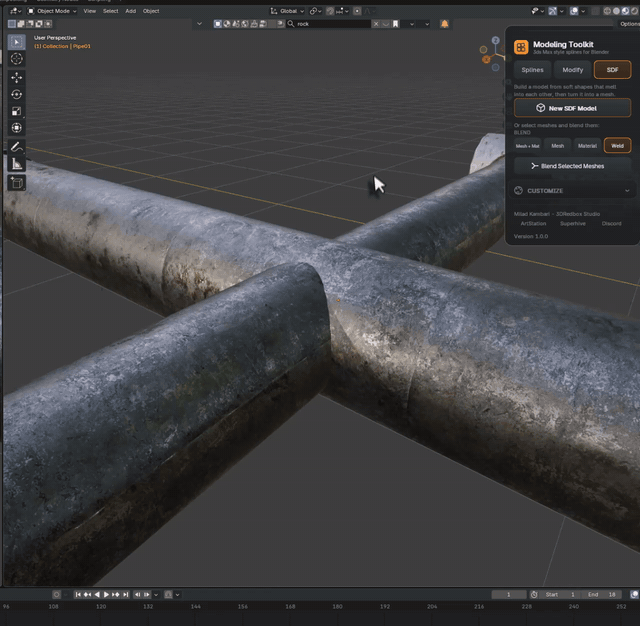Jump to the timeline start frame
640x626 pixels.
(x=78, y=595)
